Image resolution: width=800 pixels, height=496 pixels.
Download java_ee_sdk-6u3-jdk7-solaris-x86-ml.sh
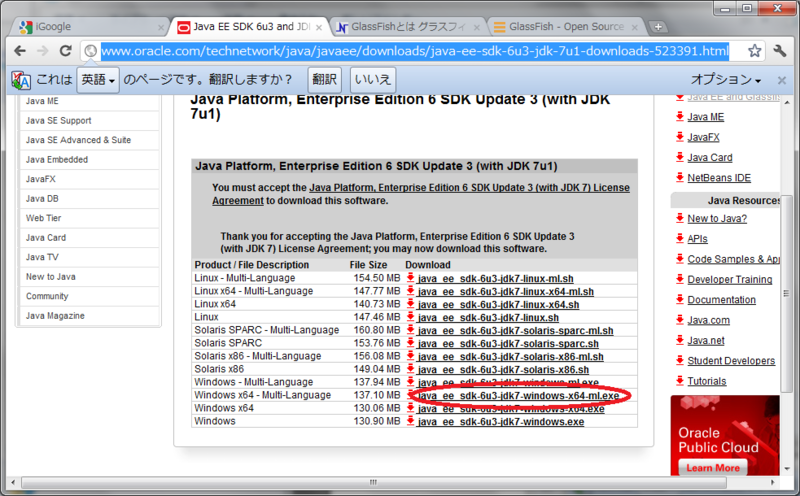coord(511,357)
